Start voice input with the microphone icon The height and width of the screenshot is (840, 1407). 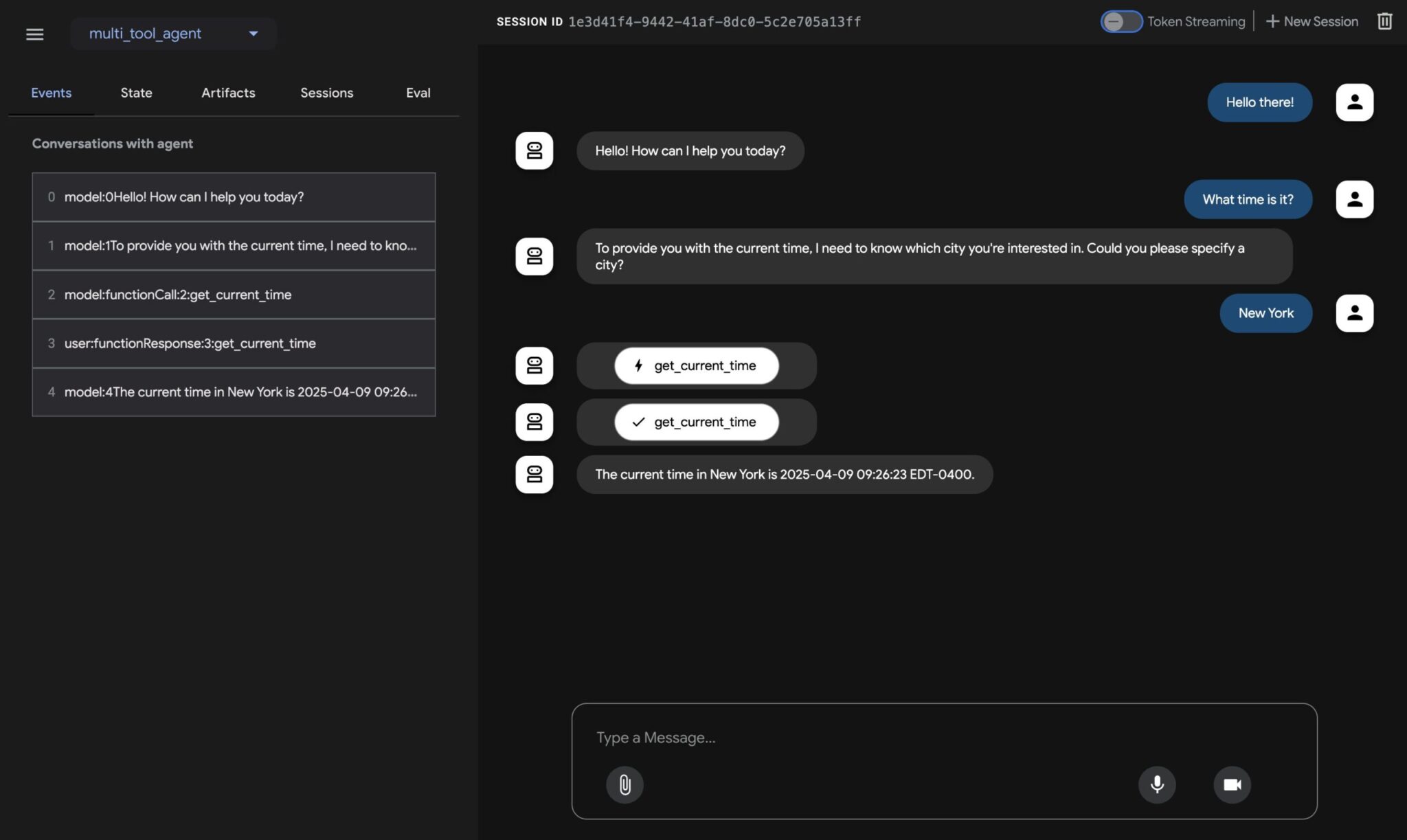coord(1157,784)
